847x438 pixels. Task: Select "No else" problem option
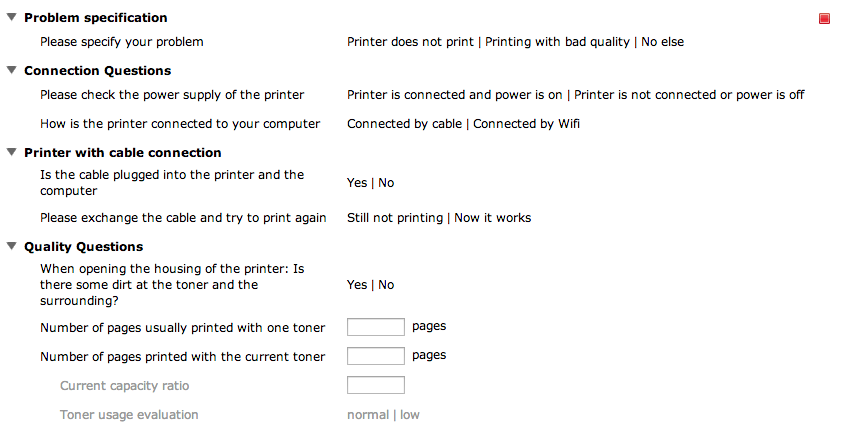point(662,42)
